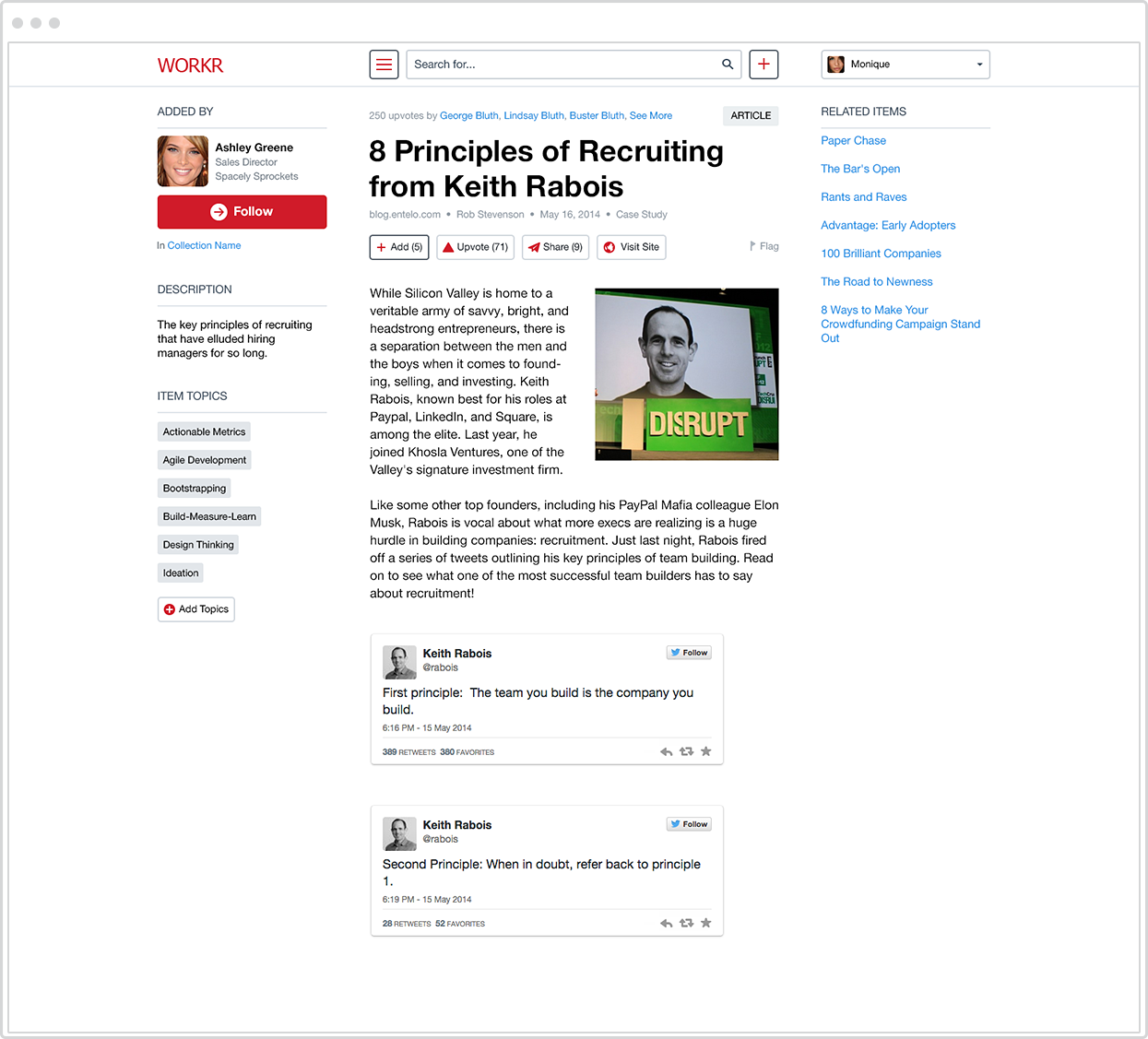Follow Ashley Greene with red button
1148x1039 pixels.
point(242,212)
